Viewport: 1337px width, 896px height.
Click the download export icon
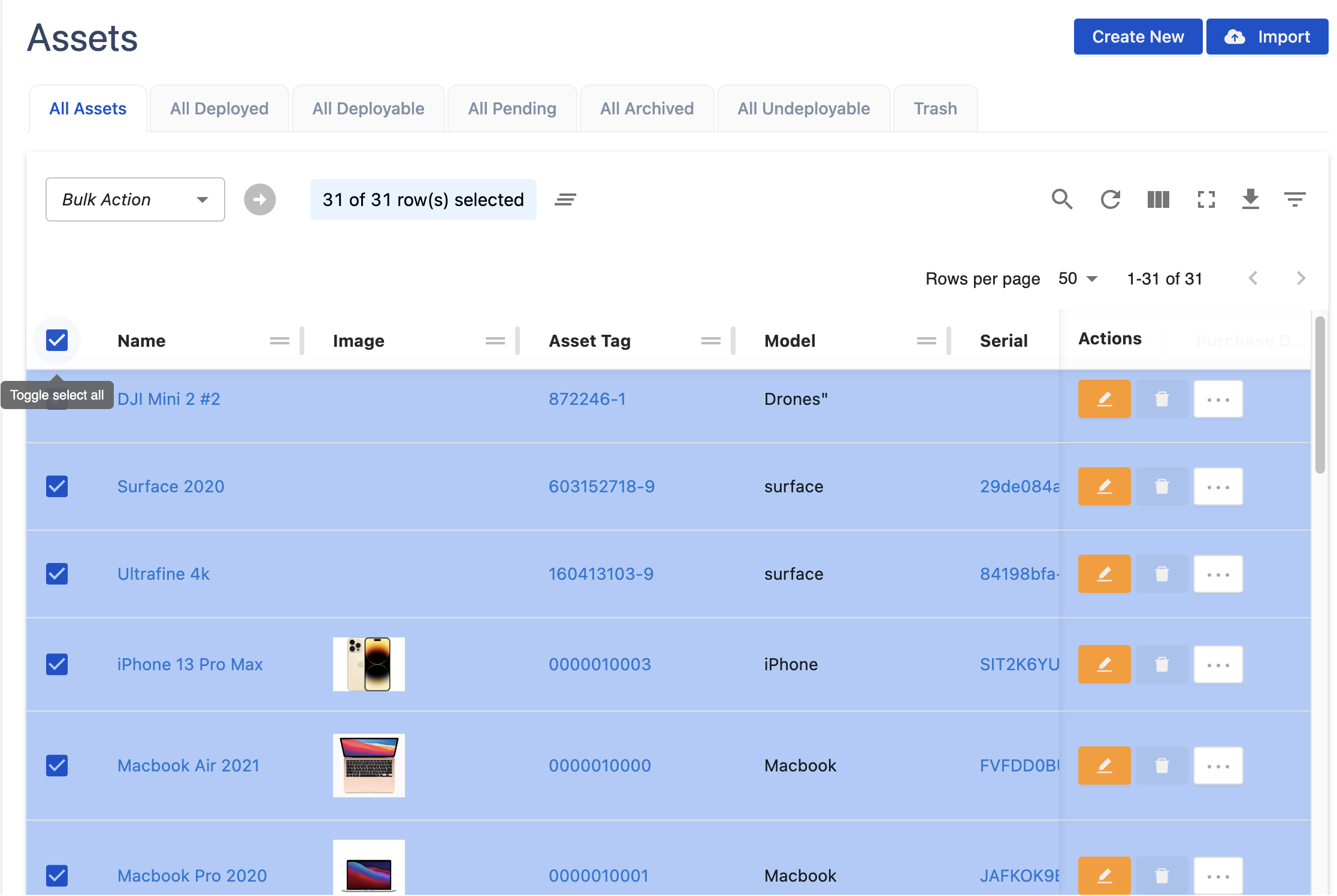[x=1250, y=199]
